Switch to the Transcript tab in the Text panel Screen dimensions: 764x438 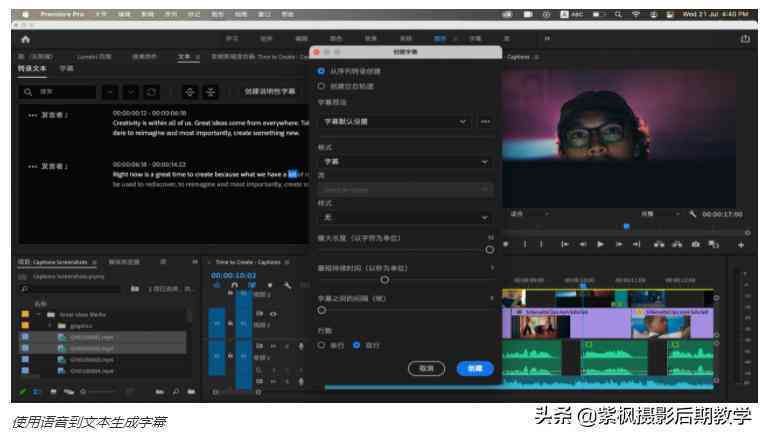pyautogui.click(x=32, y=68)
